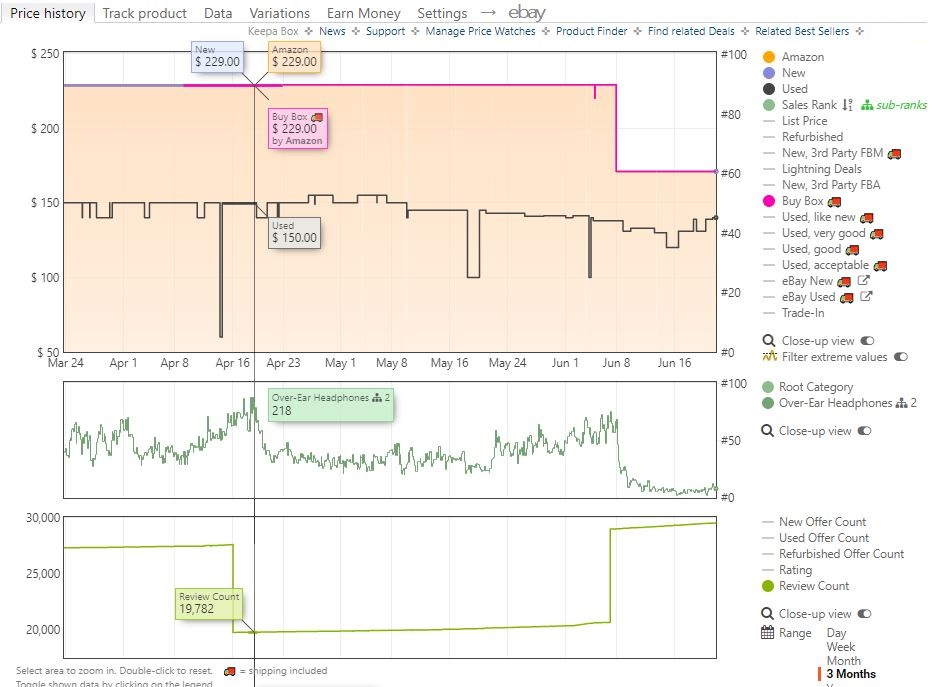Image resolution: width=946 pixels, height=687 pixels.
Task: Open the Variations tab
Action: (x=279, y=13)
